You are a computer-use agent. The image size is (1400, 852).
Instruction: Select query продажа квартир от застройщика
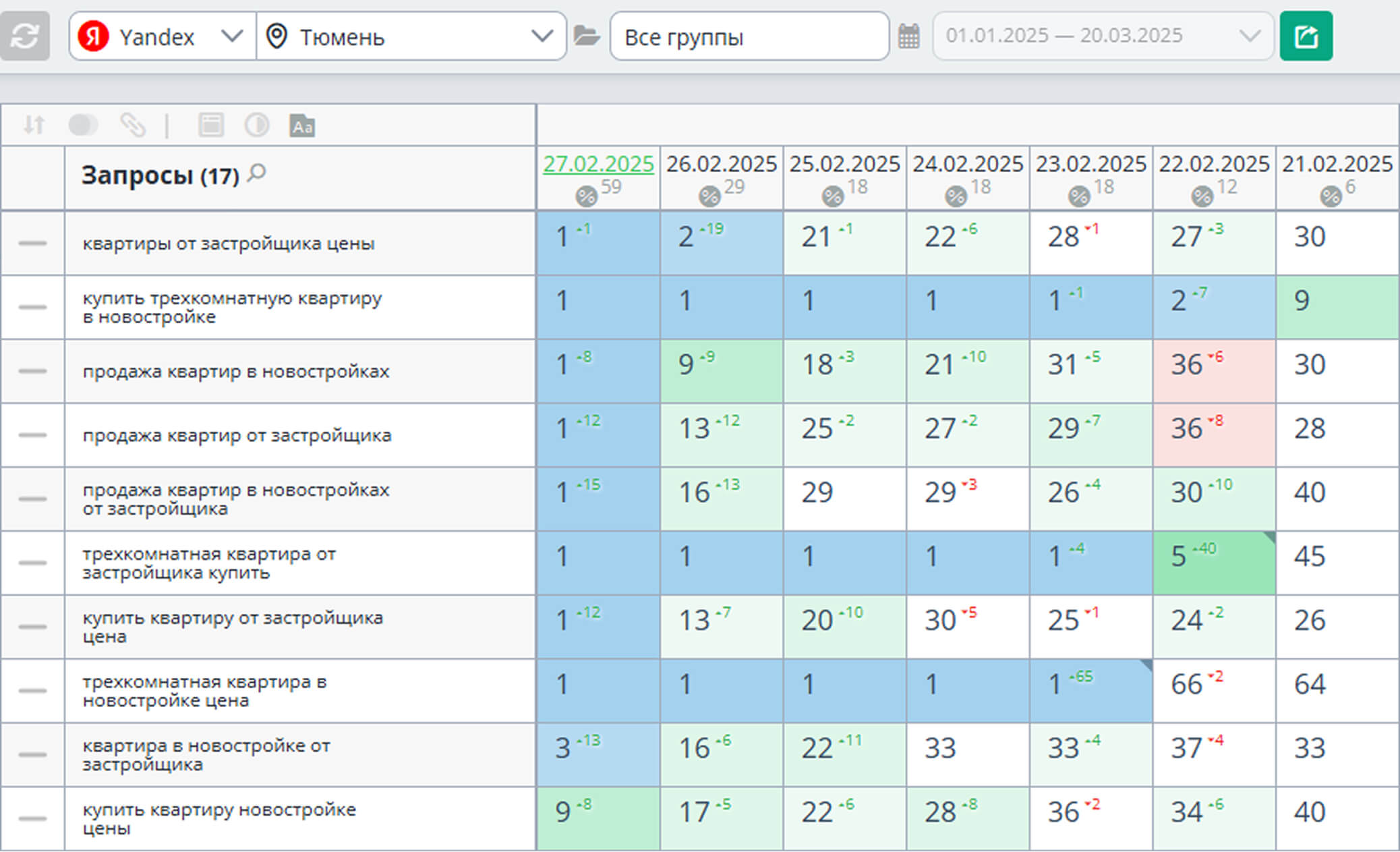tap(237, 435)
